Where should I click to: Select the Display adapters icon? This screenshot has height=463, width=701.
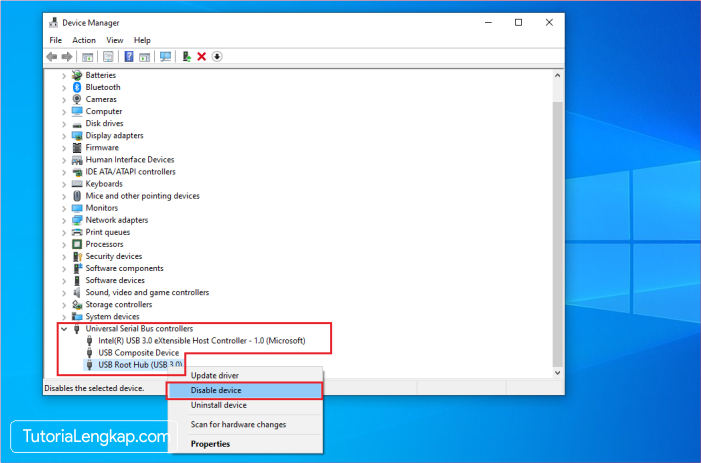[77, 135]
